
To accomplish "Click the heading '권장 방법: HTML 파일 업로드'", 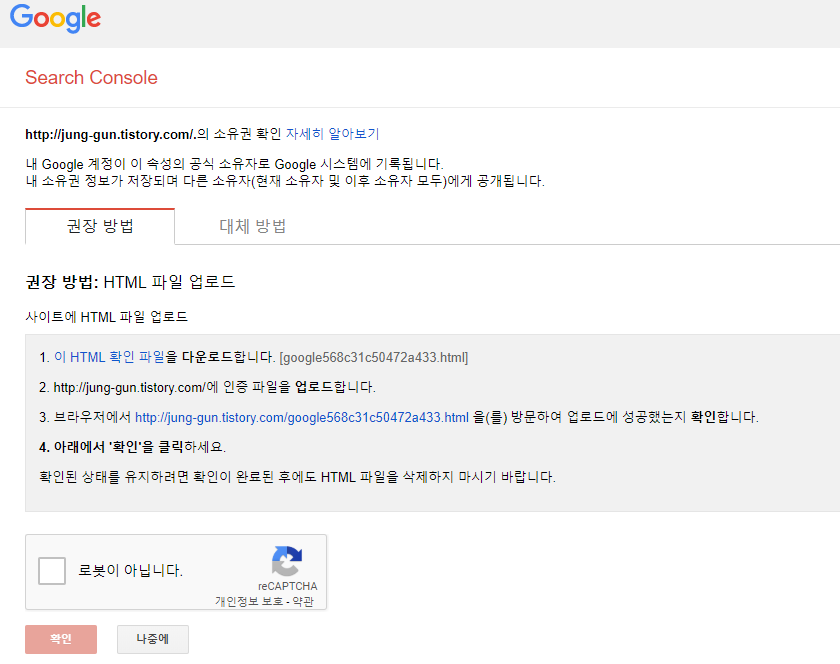I will tap(130, 282).
